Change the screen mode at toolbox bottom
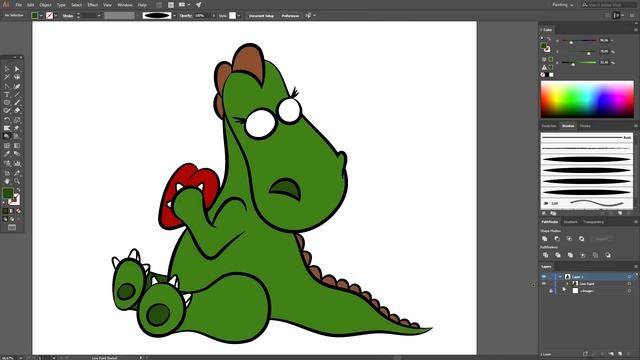Image resolution: width=640 pixels, height=360 pixels. coord(12,227)
